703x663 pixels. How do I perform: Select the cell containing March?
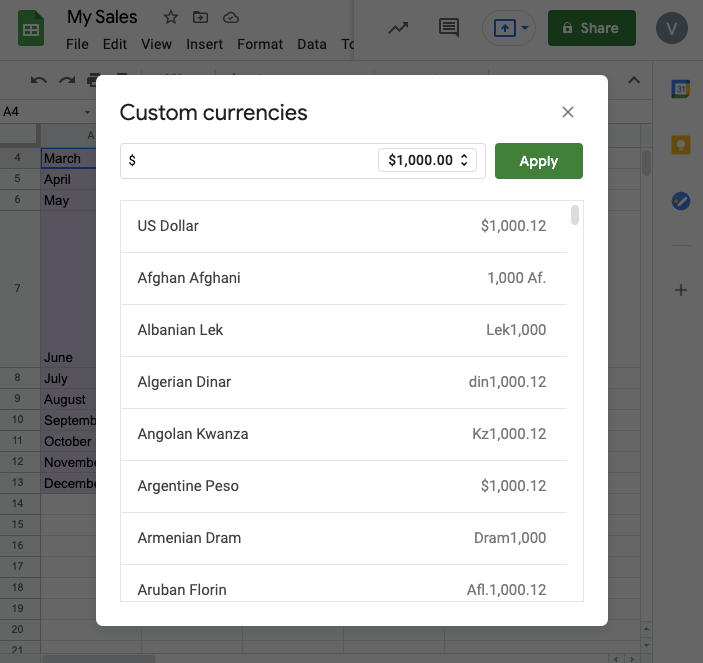point(69,158)
